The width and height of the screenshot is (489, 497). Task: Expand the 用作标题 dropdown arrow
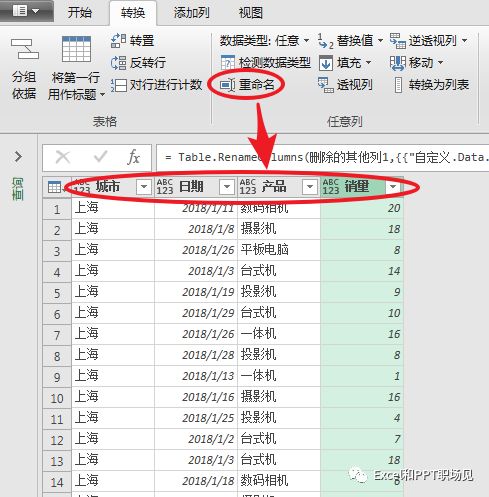pyautogui.click(x=103, y=95)
